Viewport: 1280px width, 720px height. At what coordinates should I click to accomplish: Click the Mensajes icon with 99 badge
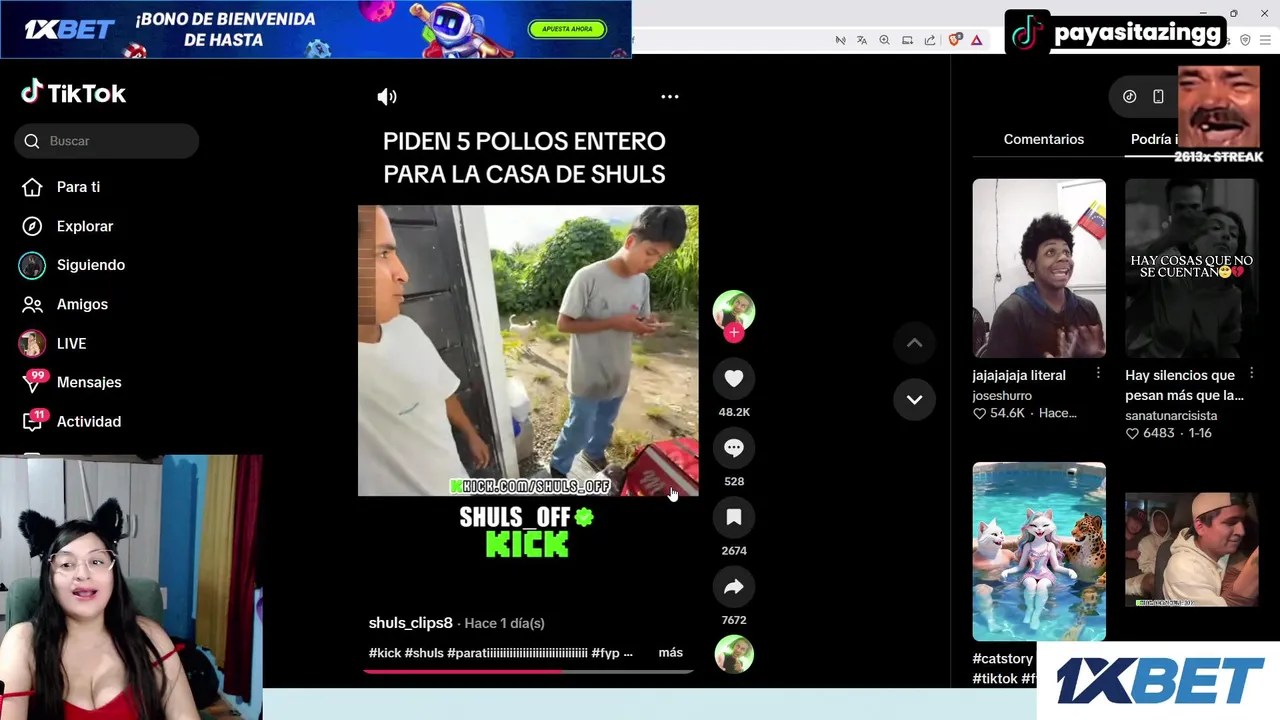coord(33,383)
